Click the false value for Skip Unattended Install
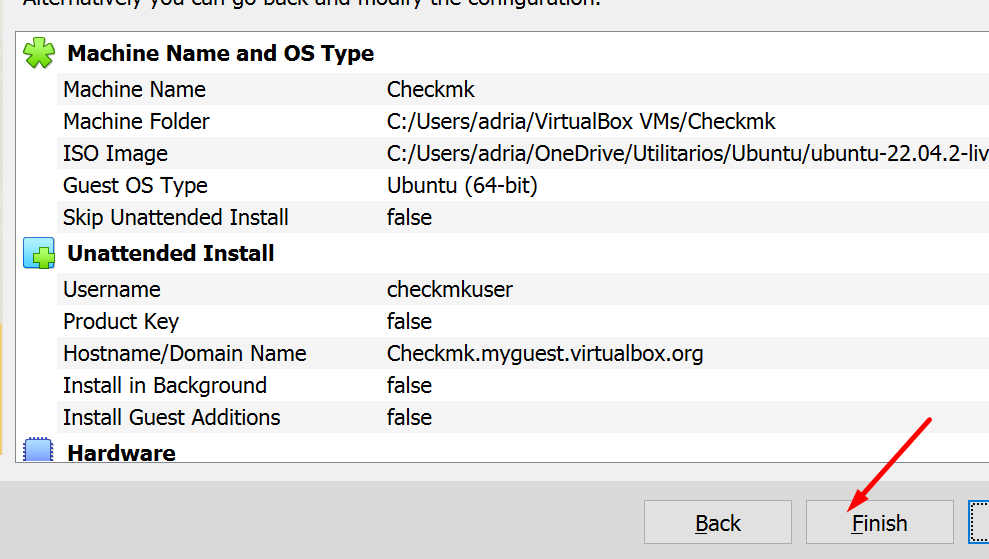 pyautogui.click(x=409, y=217)
